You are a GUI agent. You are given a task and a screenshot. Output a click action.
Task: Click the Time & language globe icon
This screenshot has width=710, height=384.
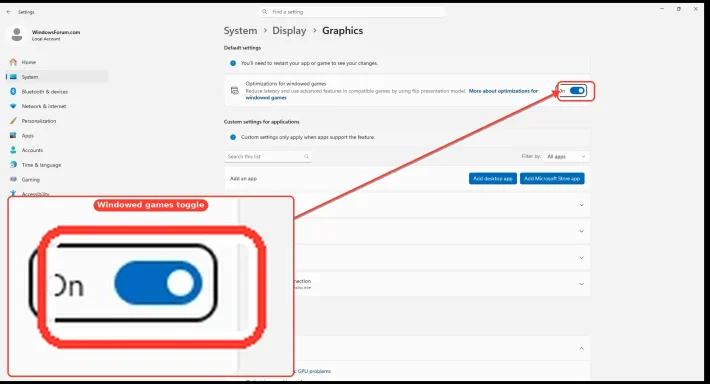13,165
